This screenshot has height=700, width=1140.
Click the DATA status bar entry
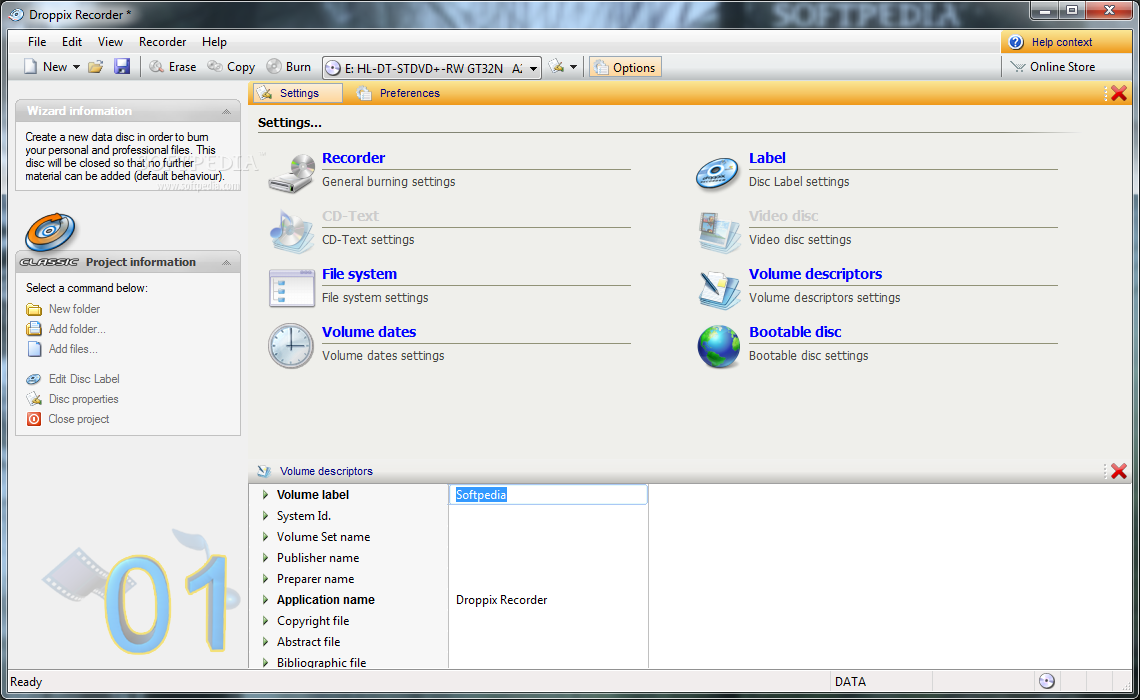[x=851, y=682]
